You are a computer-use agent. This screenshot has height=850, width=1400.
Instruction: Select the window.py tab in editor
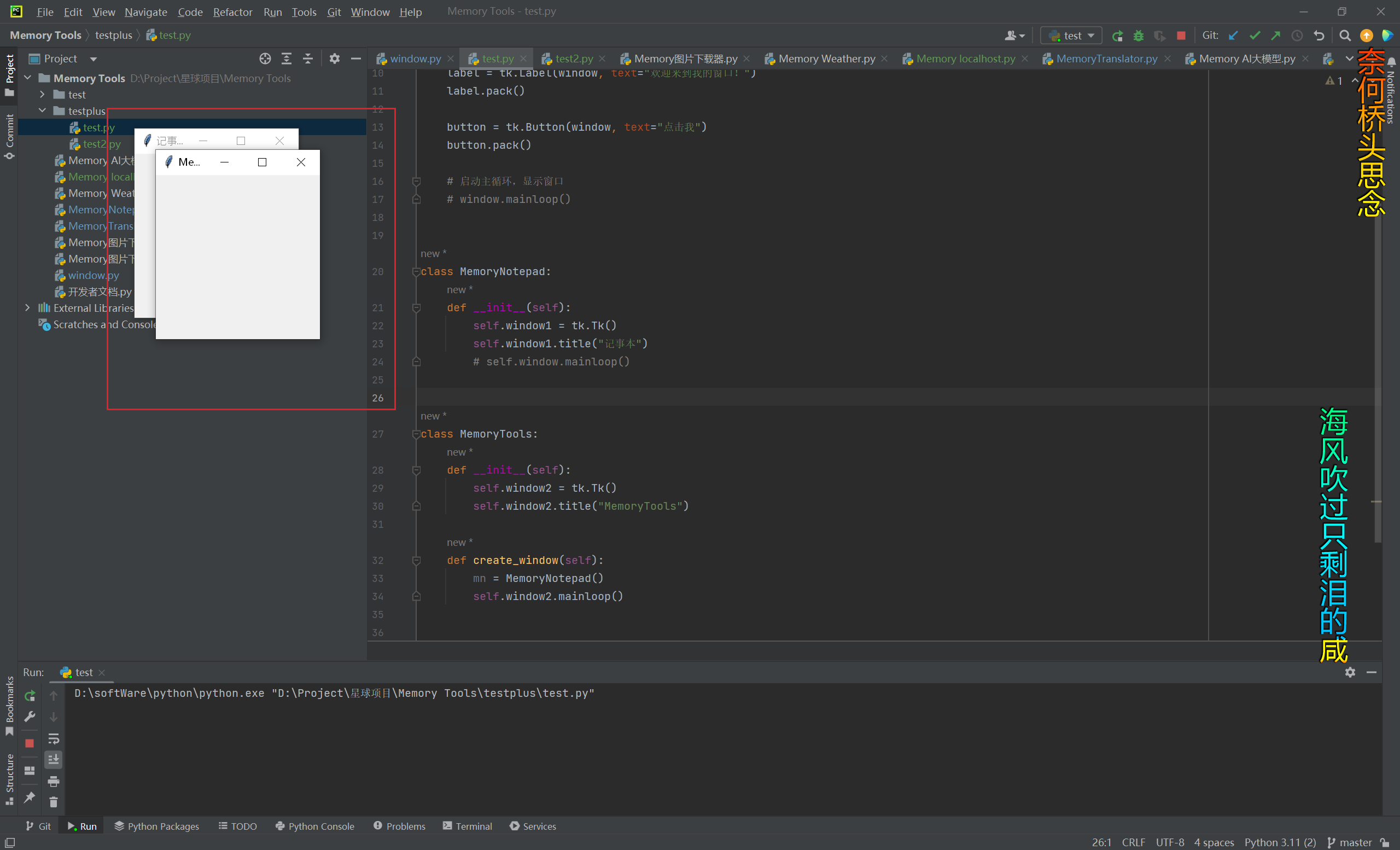coord(411,57)
